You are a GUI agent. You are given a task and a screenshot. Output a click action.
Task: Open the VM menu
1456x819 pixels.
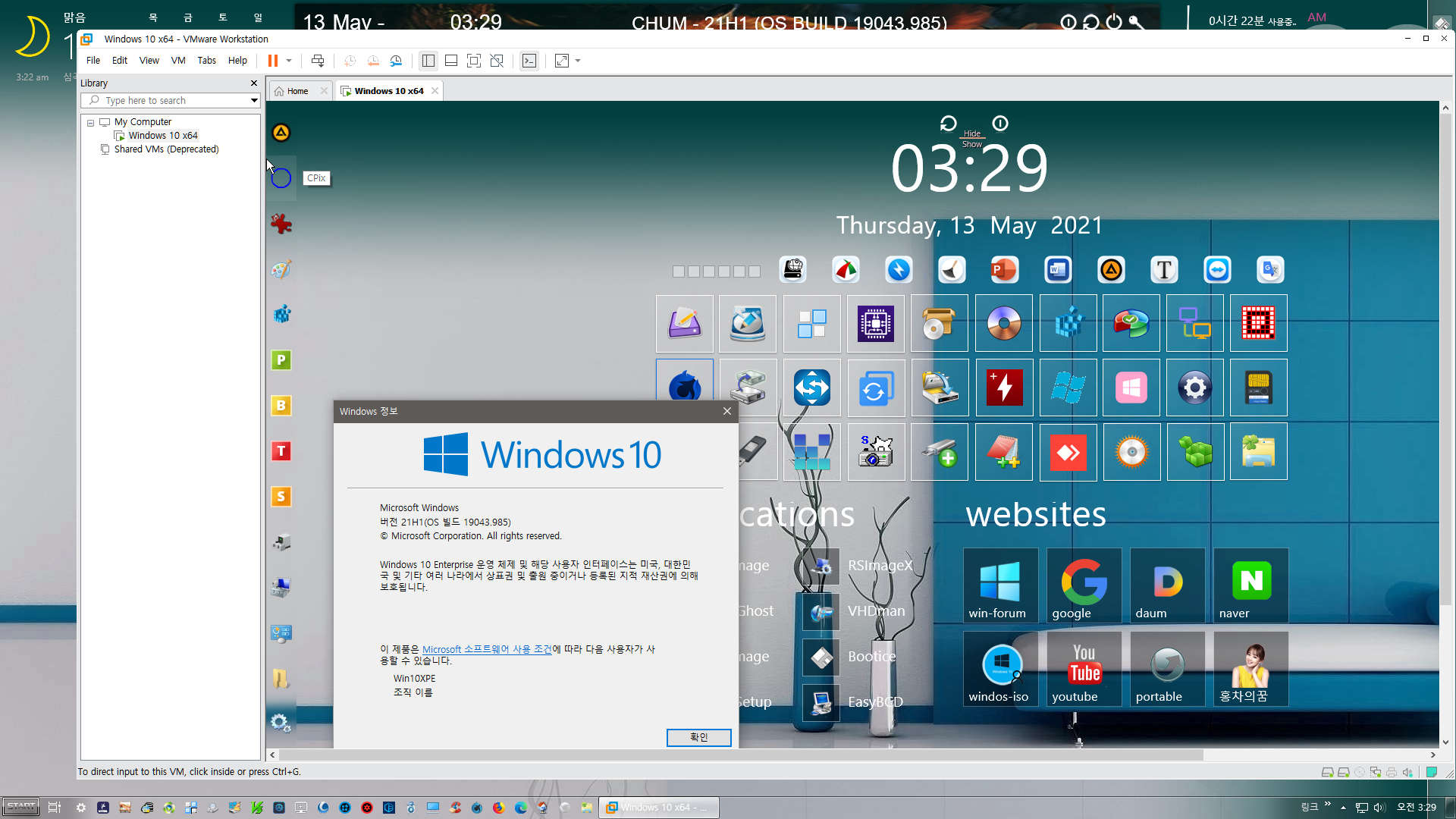pos(178,61)
